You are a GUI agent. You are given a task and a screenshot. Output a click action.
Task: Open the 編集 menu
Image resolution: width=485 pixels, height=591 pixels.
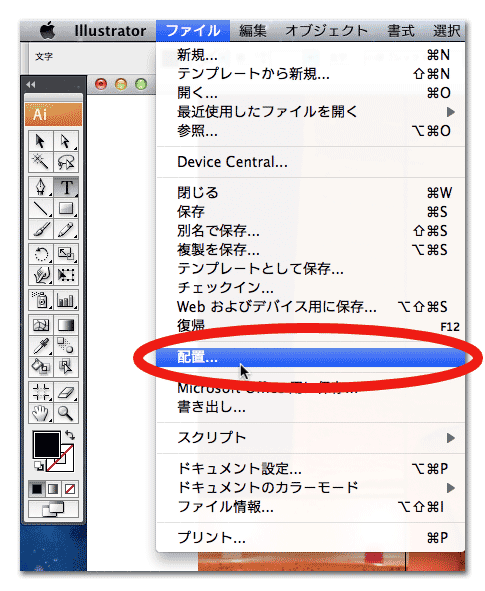click(x=253, y=31)
